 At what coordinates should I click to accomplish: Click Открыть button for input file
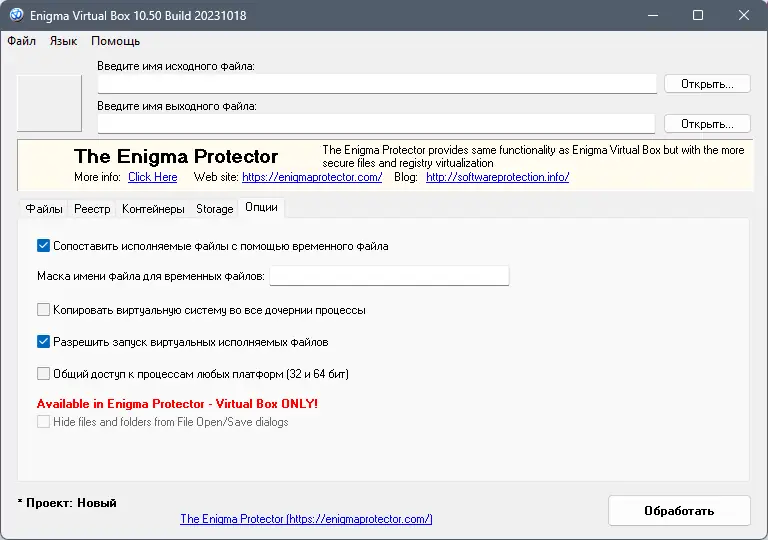[707, 84]
